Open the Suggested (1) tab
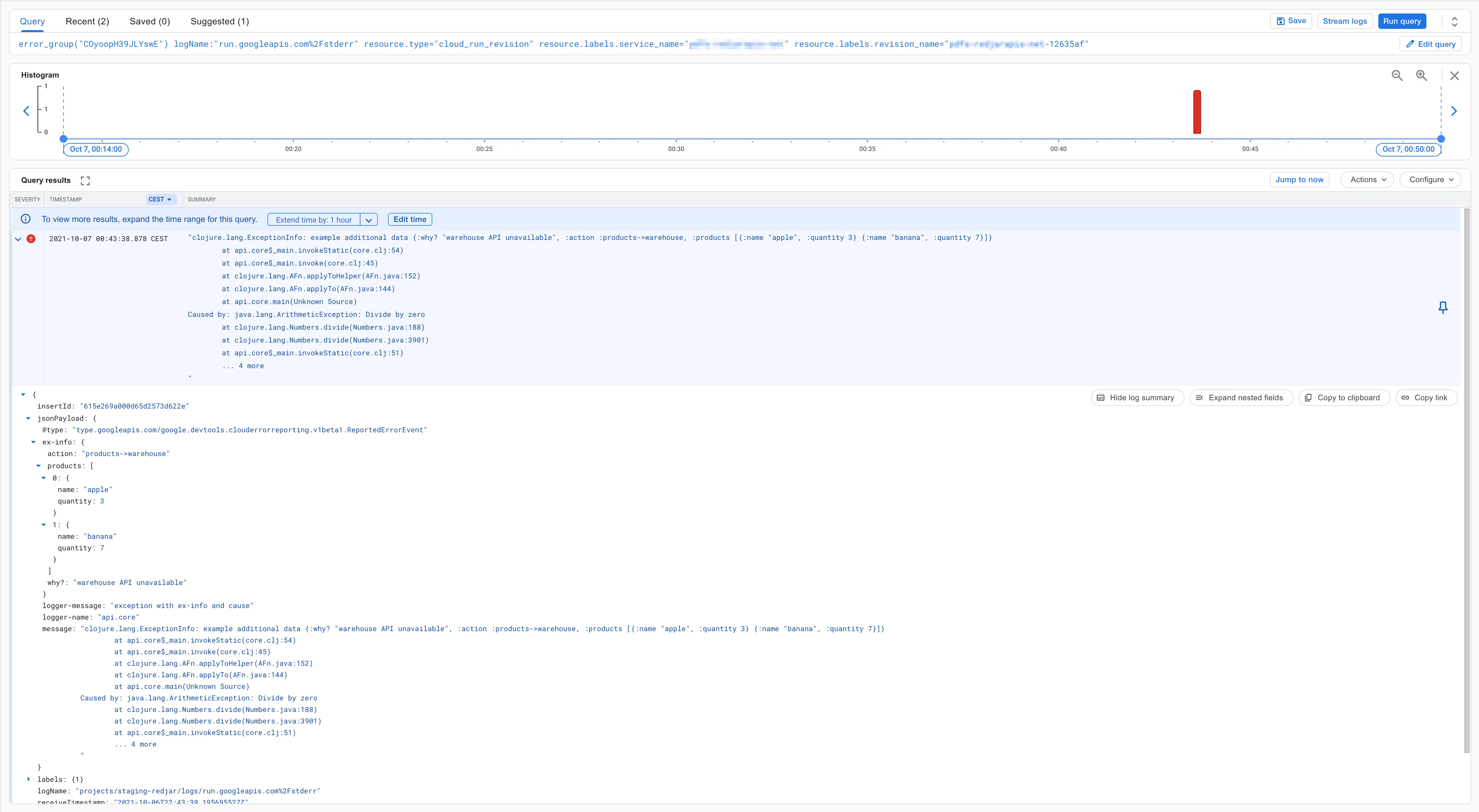 [220, 21]
